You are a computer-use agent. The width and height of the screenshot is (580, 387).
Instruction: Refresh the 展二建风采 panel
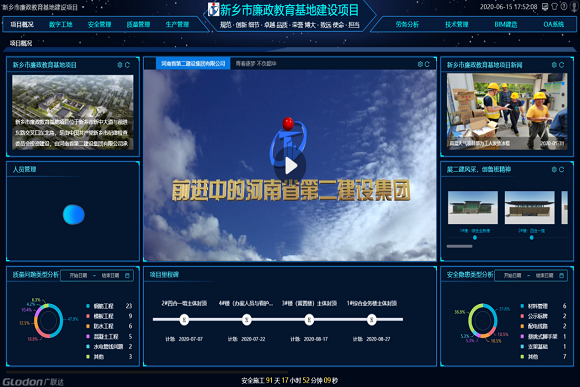pyautogui.click(x=562, y=169)
